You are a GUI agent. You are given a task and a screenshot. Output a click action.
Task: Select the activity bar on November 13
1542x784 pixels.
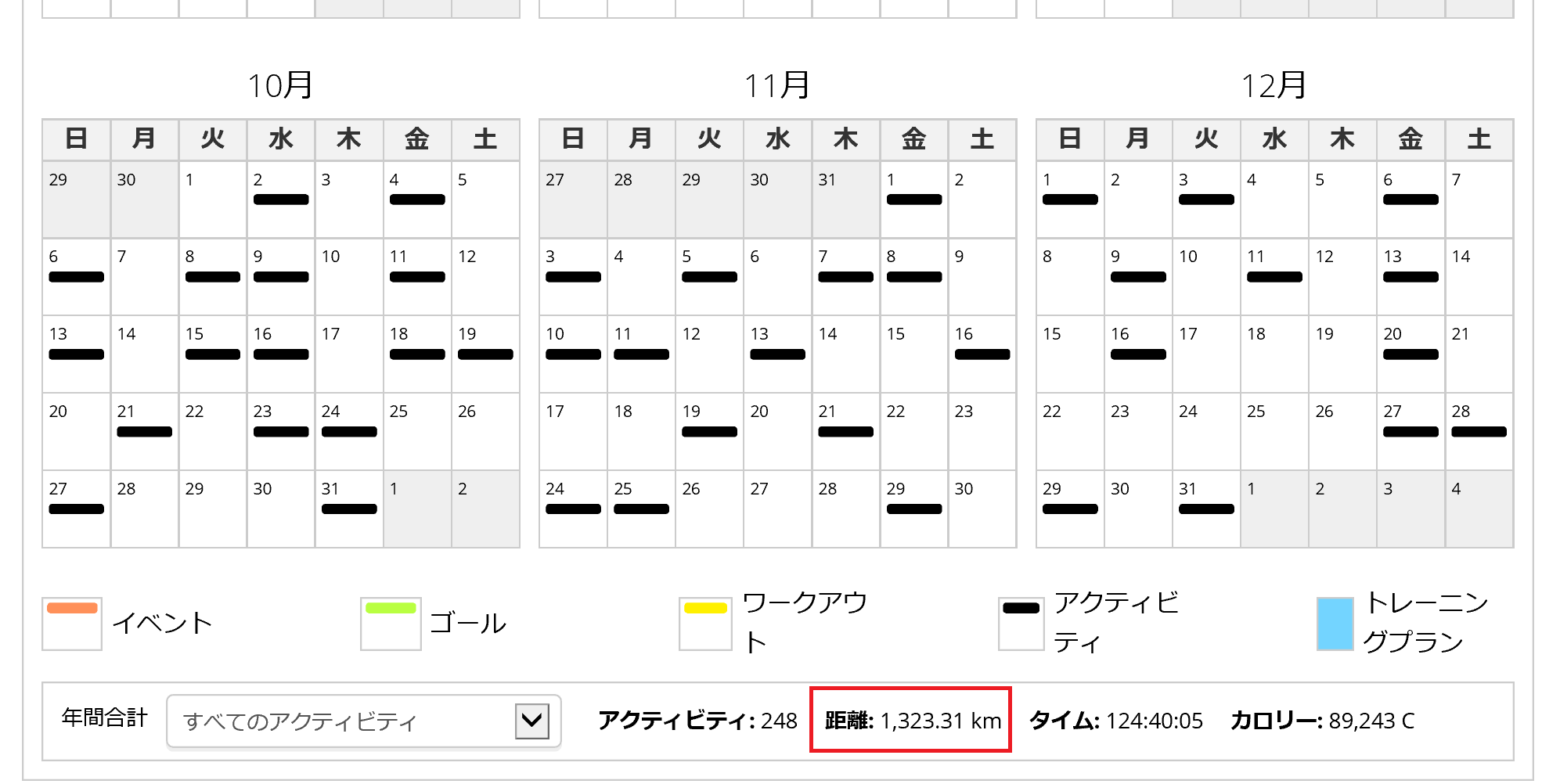[x=777, y=354]
